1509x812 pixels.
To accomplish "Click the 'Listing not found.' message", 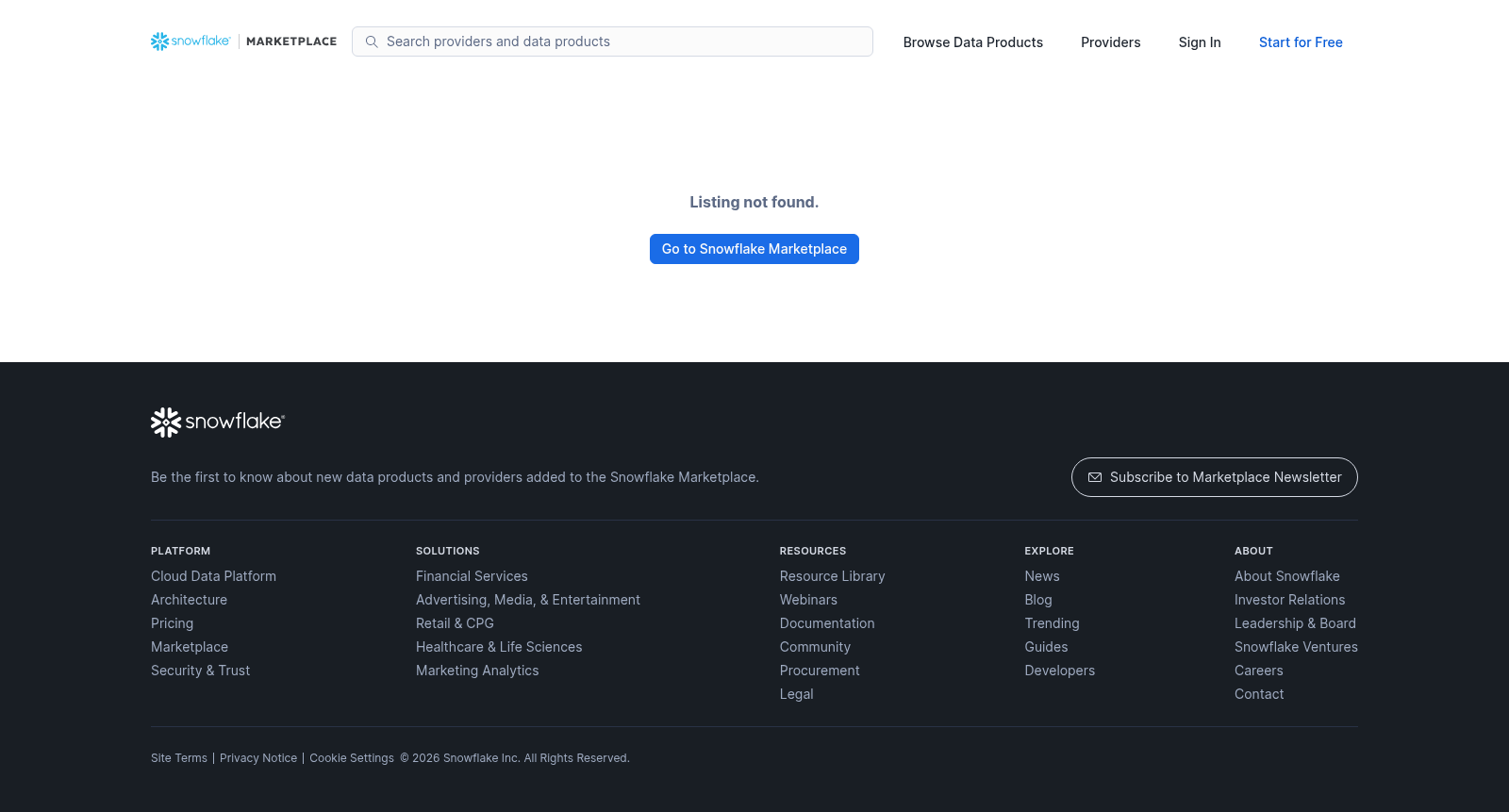I will [754, 202].
